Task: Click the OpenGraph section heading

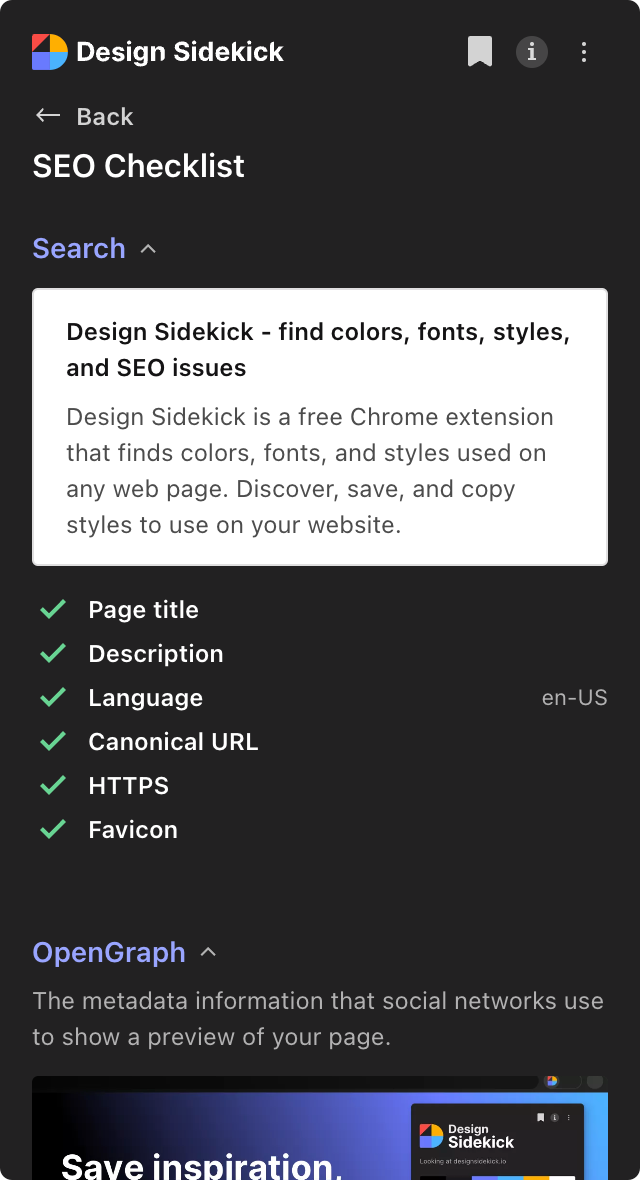Action: click(x=109, y=952)
